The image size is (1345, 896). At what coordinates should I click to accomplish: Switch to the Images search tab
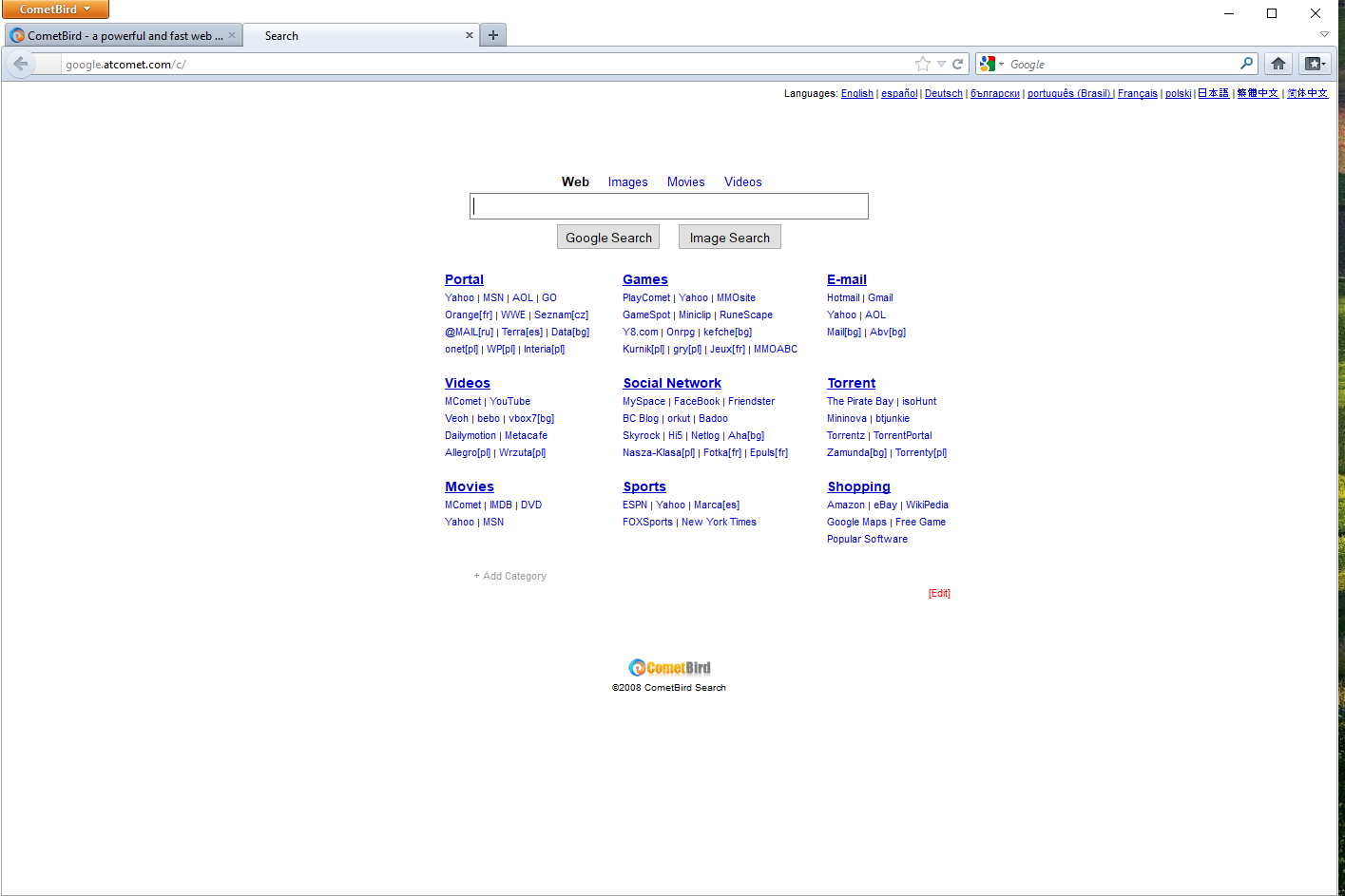pos(627,181)
